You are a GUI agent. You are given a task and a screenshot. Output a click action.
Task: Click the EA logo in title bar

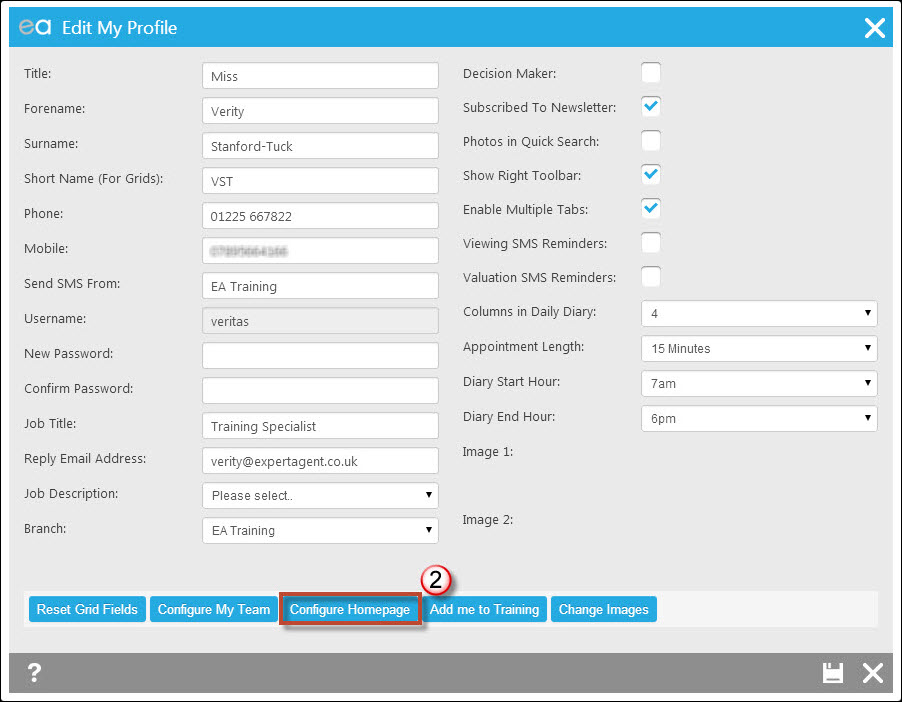coord(35,27)
